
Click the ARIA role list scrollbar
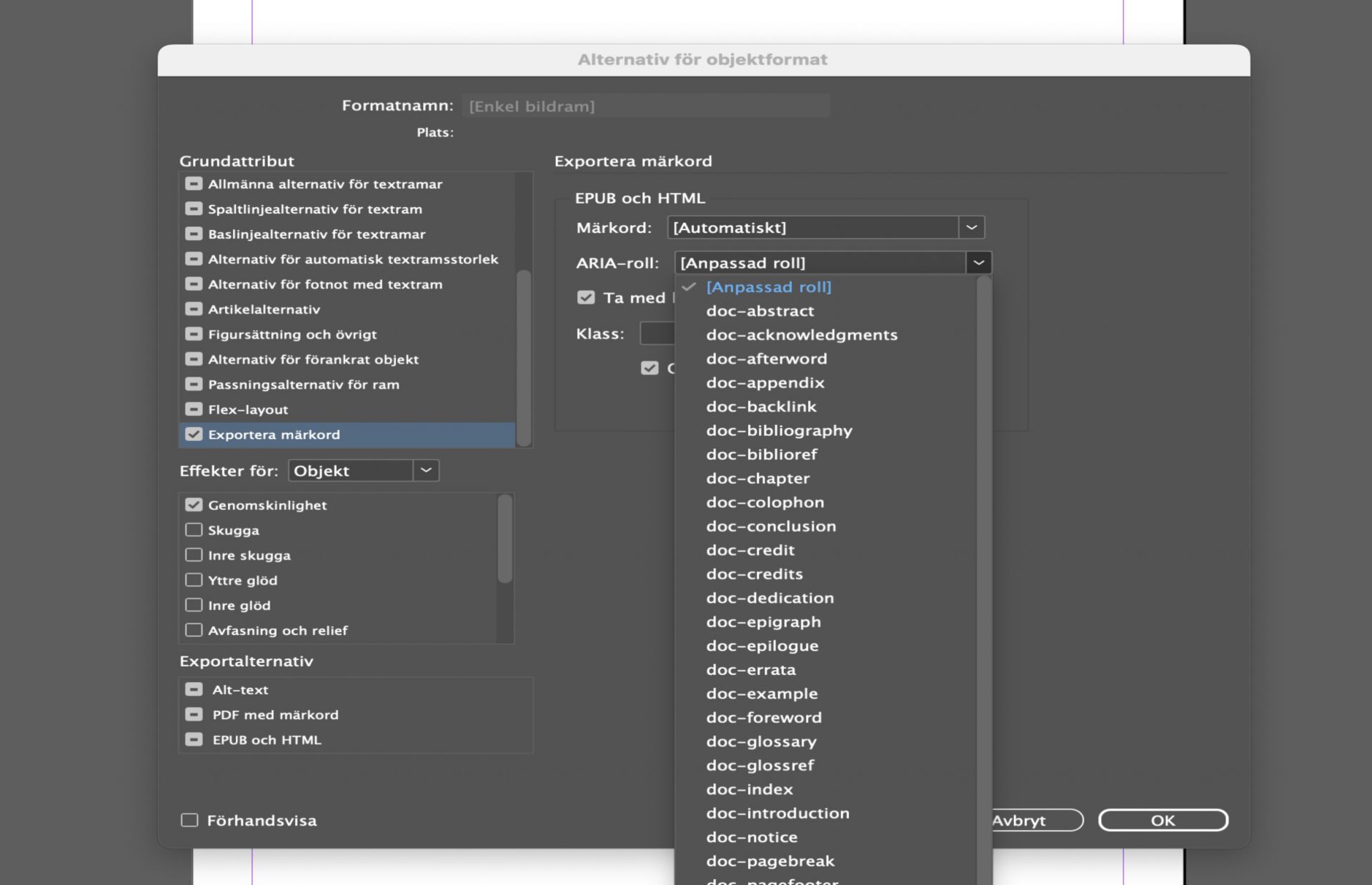[x=984, y=571]
